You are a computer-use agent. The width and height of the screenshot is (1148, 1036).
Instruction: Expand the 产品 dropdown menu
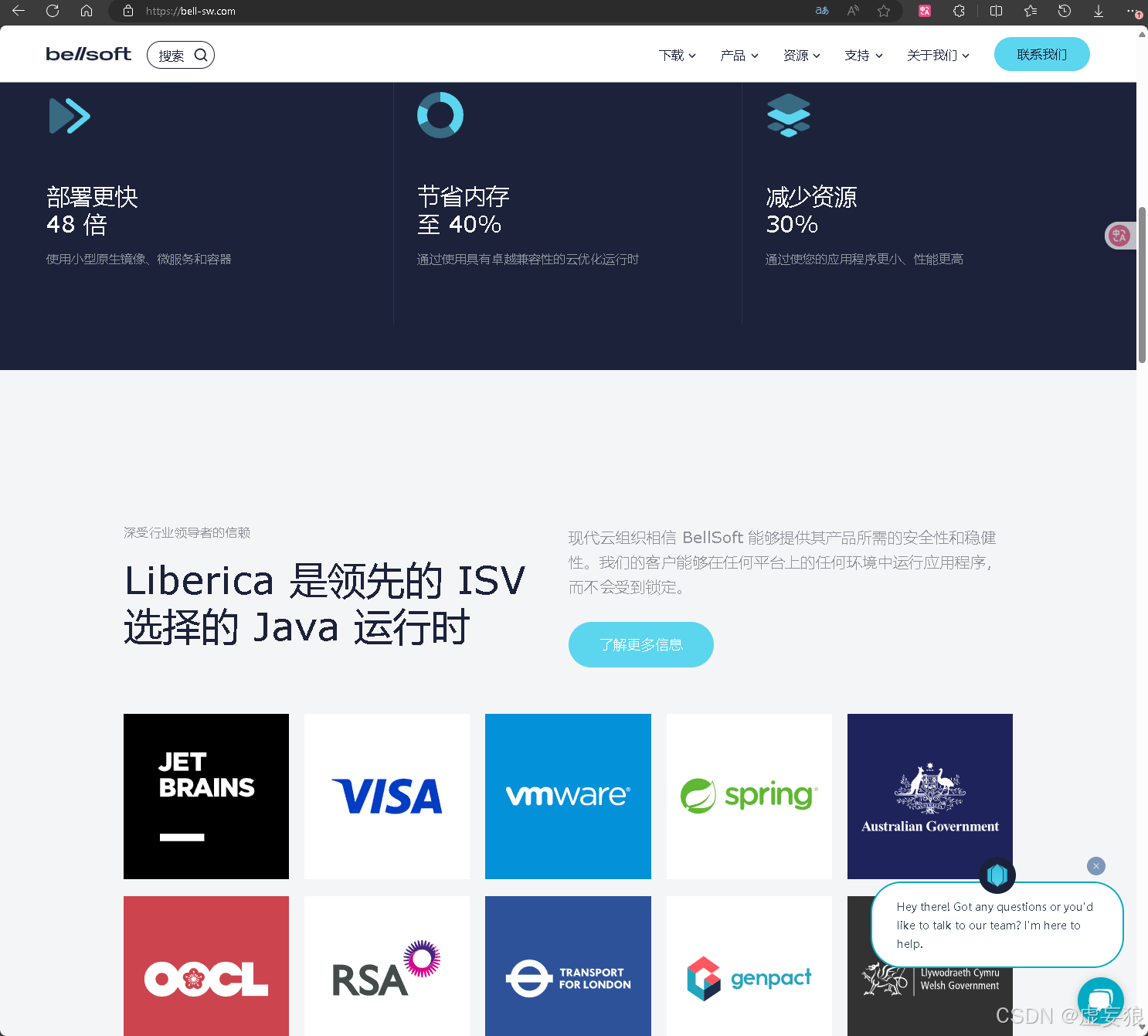[739, 55]
